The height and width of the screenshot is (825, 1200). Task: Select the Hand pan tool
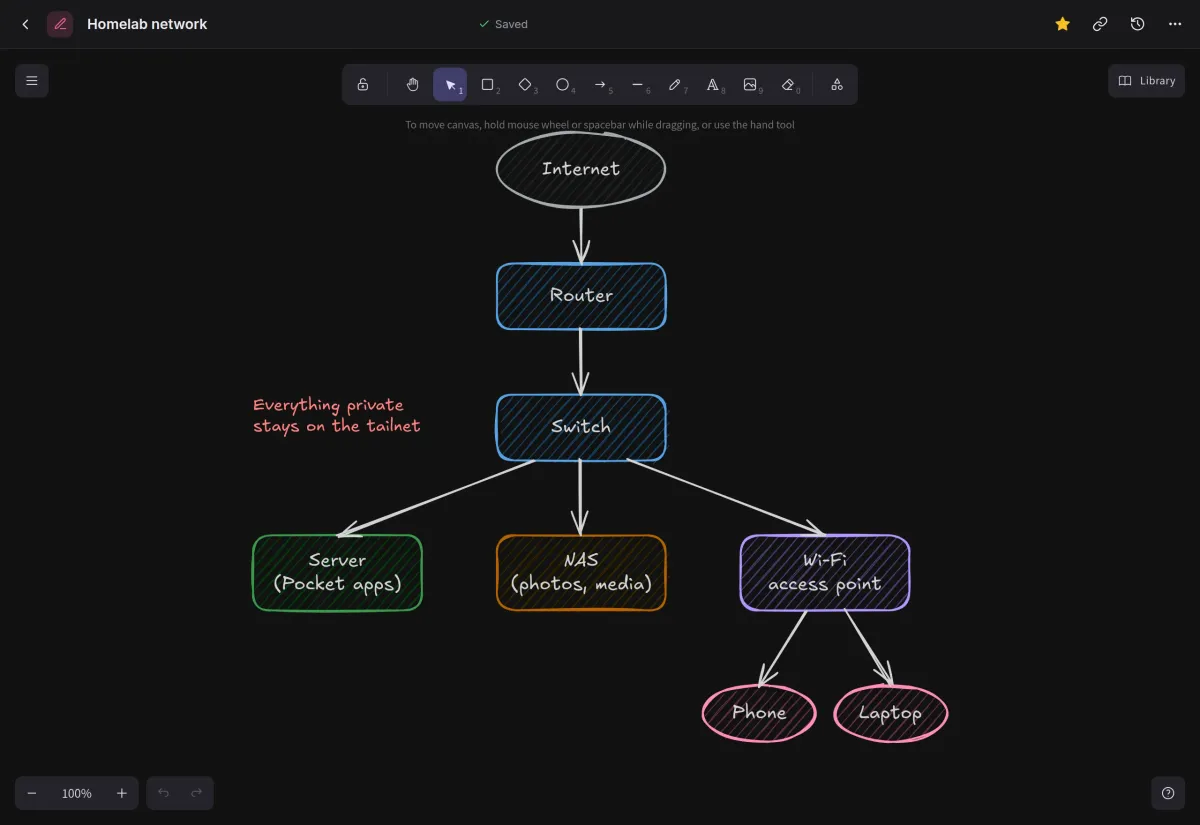(412, 85)
